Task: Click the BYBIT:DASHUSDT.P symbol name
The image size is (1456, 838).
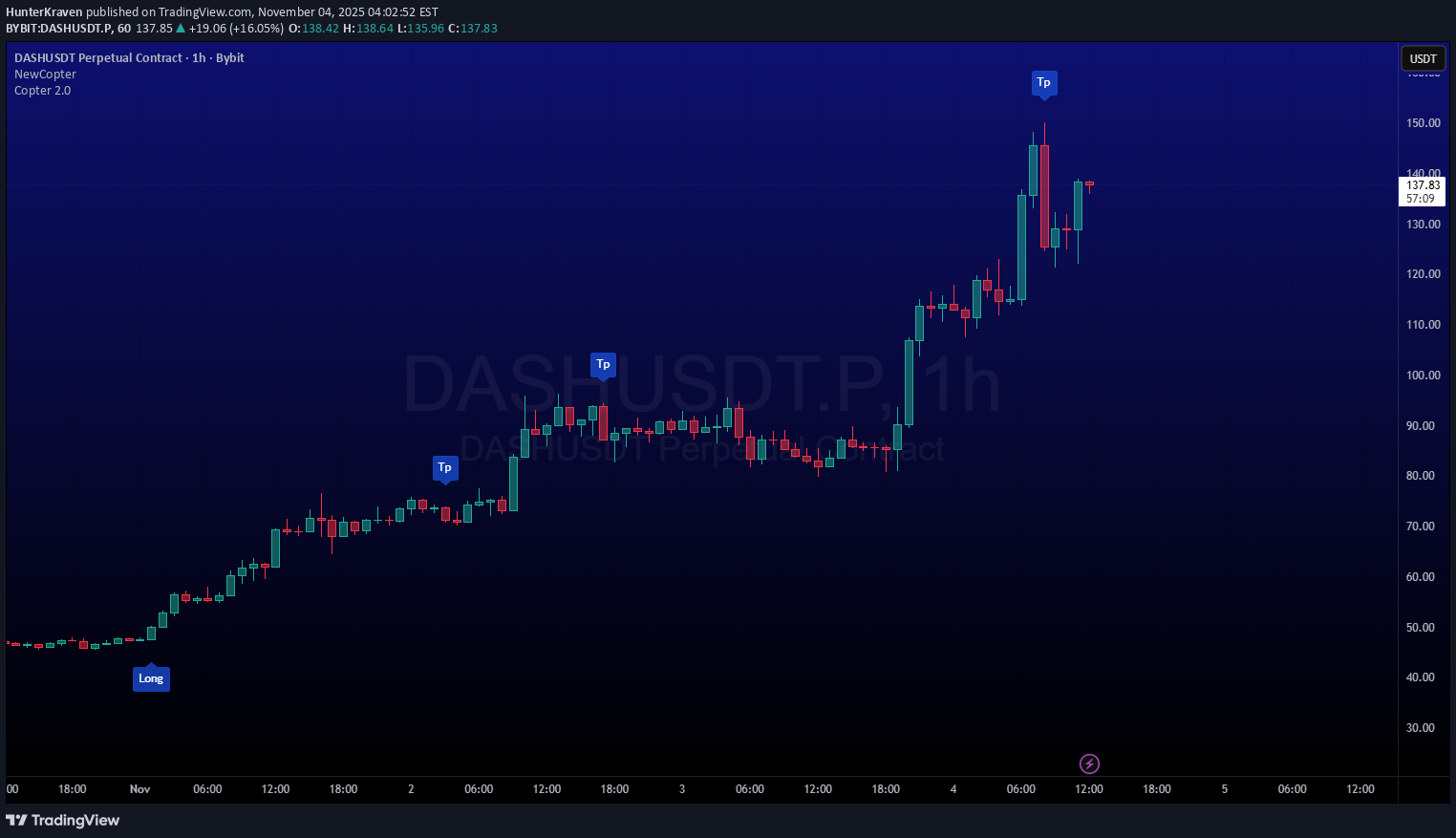Action: tap(57, 29)
